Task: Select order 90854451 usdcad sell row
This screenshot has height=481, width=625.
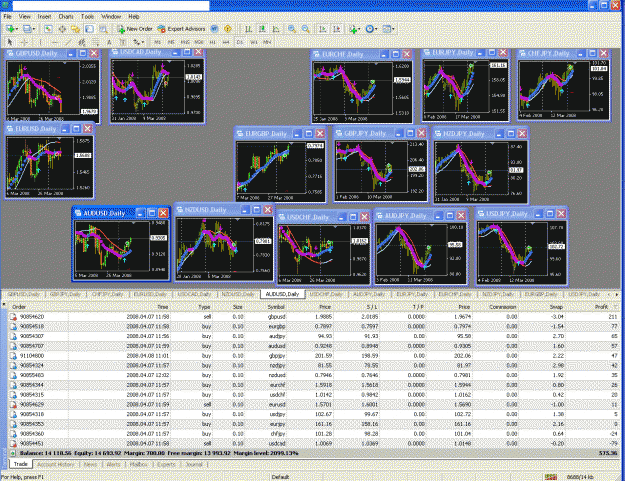Action: pyautogui.click(x=314, y=443)
